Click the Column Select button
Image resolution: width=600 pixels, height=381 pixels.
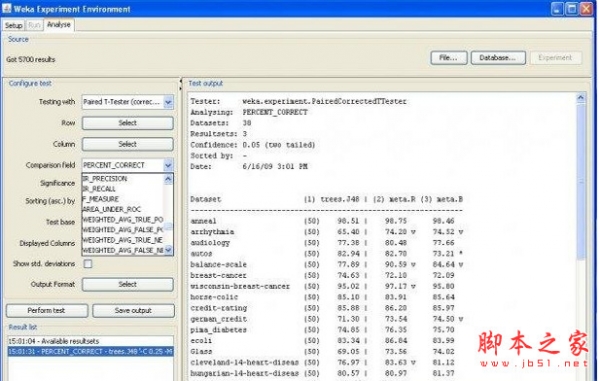(x=127, y=144)
